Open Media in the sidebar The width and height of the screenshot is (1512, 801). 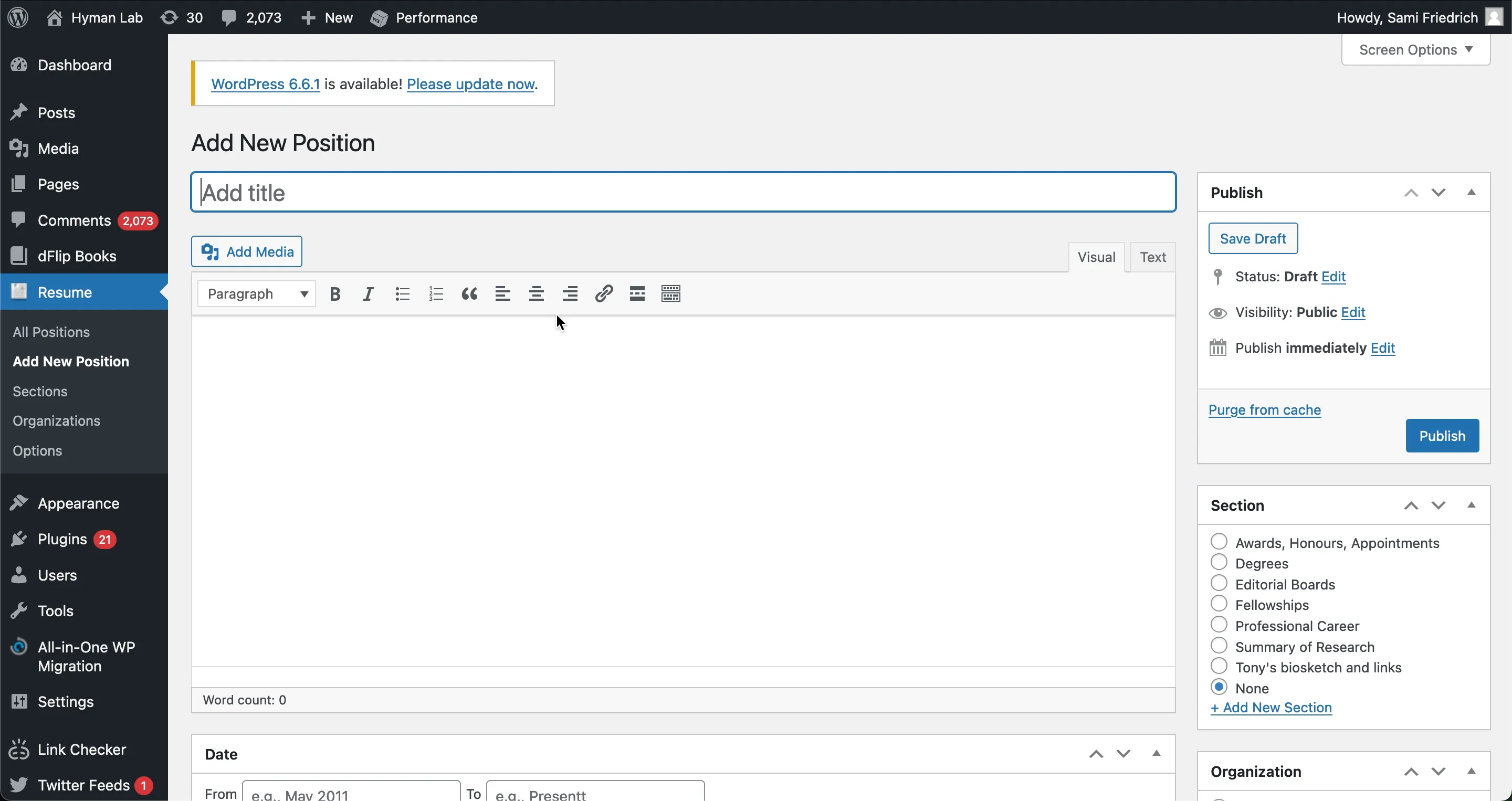pyautogui.click(x=84, y=149)
